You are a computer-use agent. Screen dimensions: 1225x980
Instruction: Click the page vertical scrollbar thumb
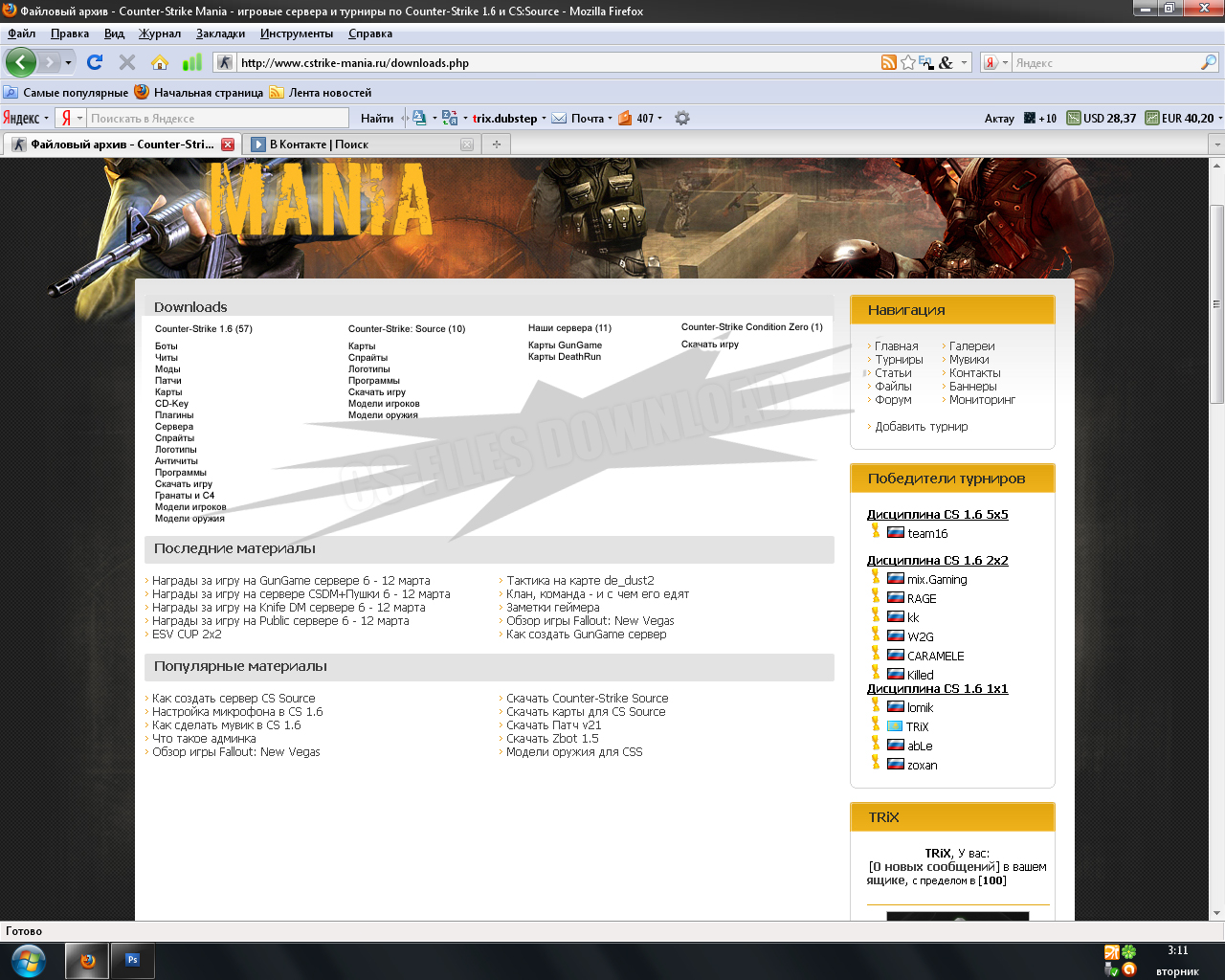pyautogui.click(x=1216, y=303)
